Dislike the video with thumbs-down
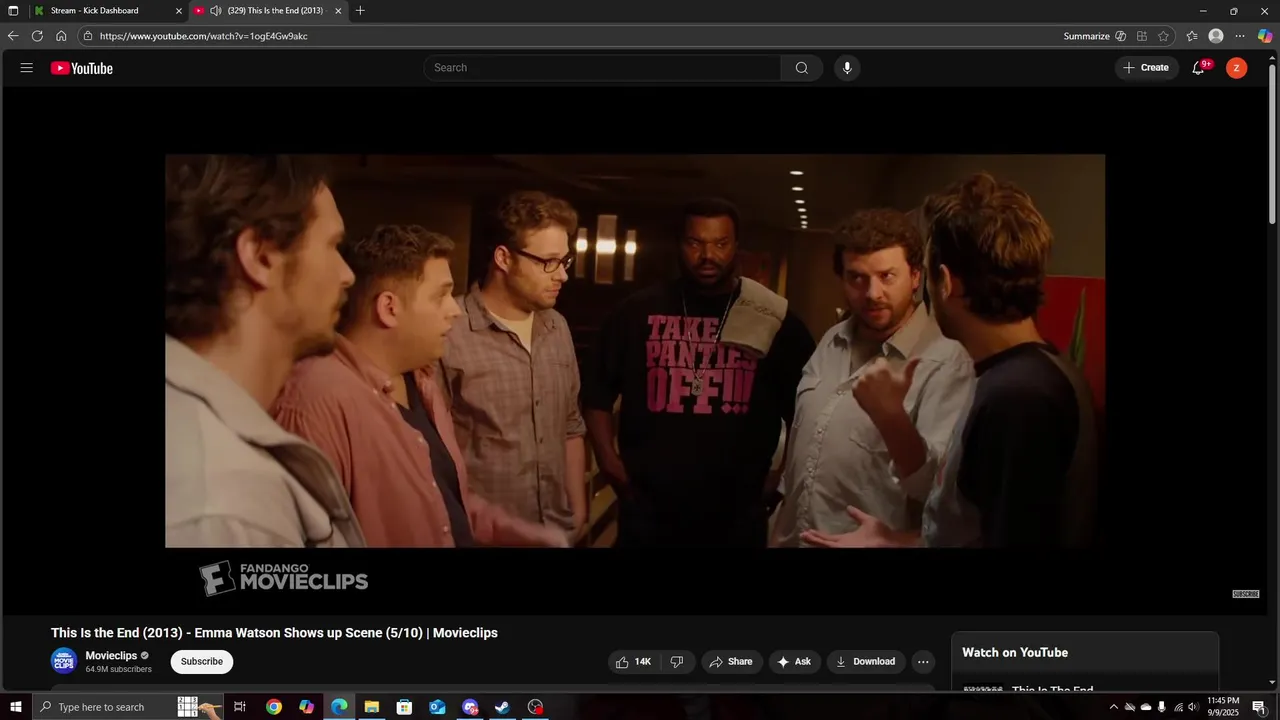The width and height of the screenshot is (1280, 720). (x=677, y=661)
